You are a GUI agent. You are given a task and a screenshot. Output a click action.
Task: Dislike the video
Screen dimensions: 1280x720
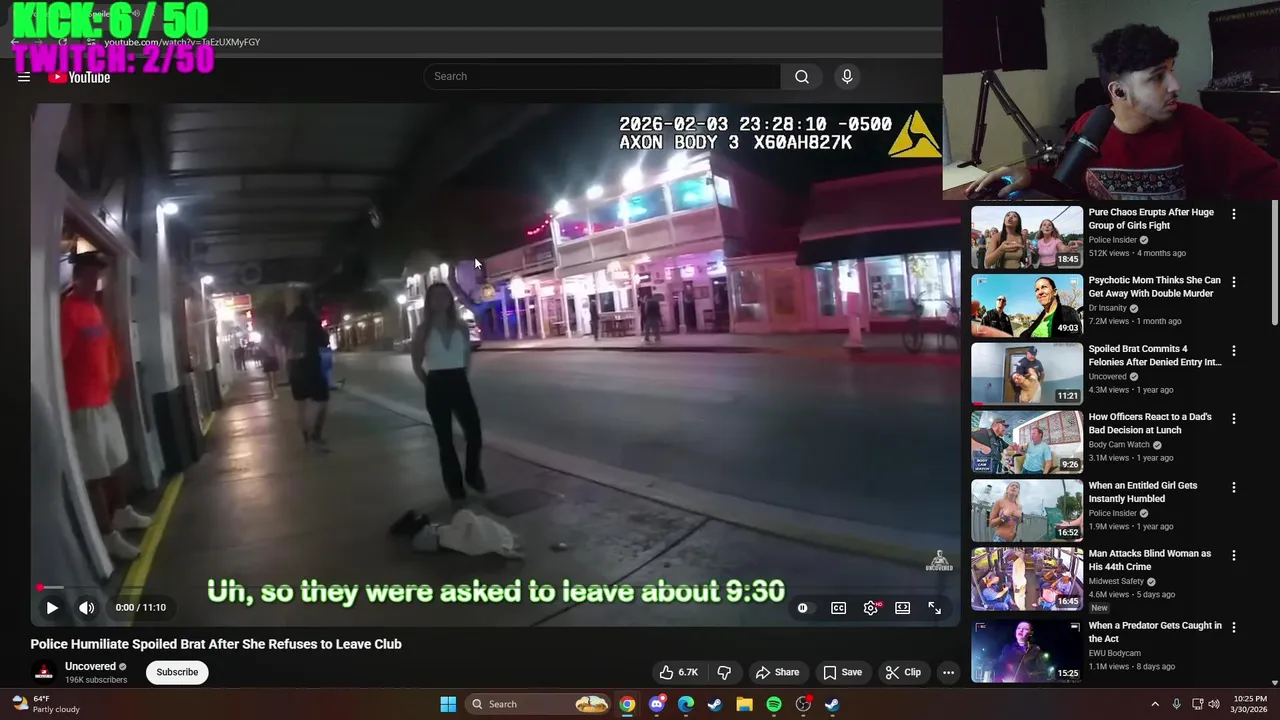click(x=724, y=672)
